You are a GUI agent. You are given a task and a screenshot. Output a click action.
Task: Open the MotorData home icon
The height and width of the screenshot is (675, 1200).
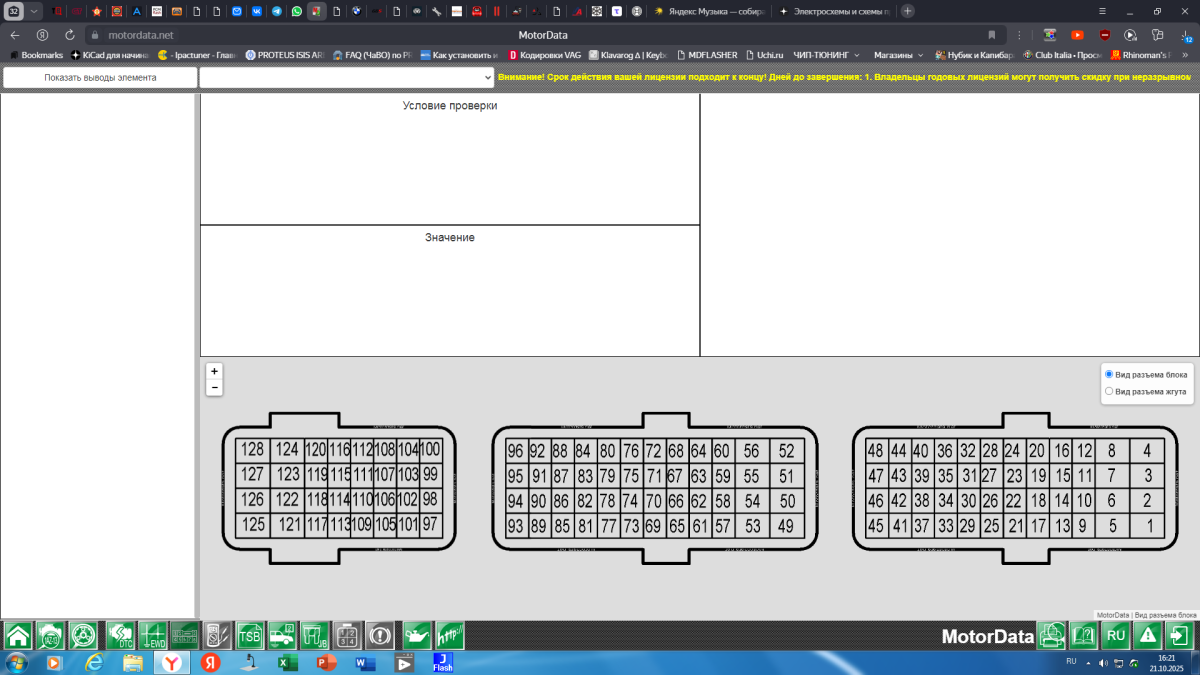click(18, 635)
